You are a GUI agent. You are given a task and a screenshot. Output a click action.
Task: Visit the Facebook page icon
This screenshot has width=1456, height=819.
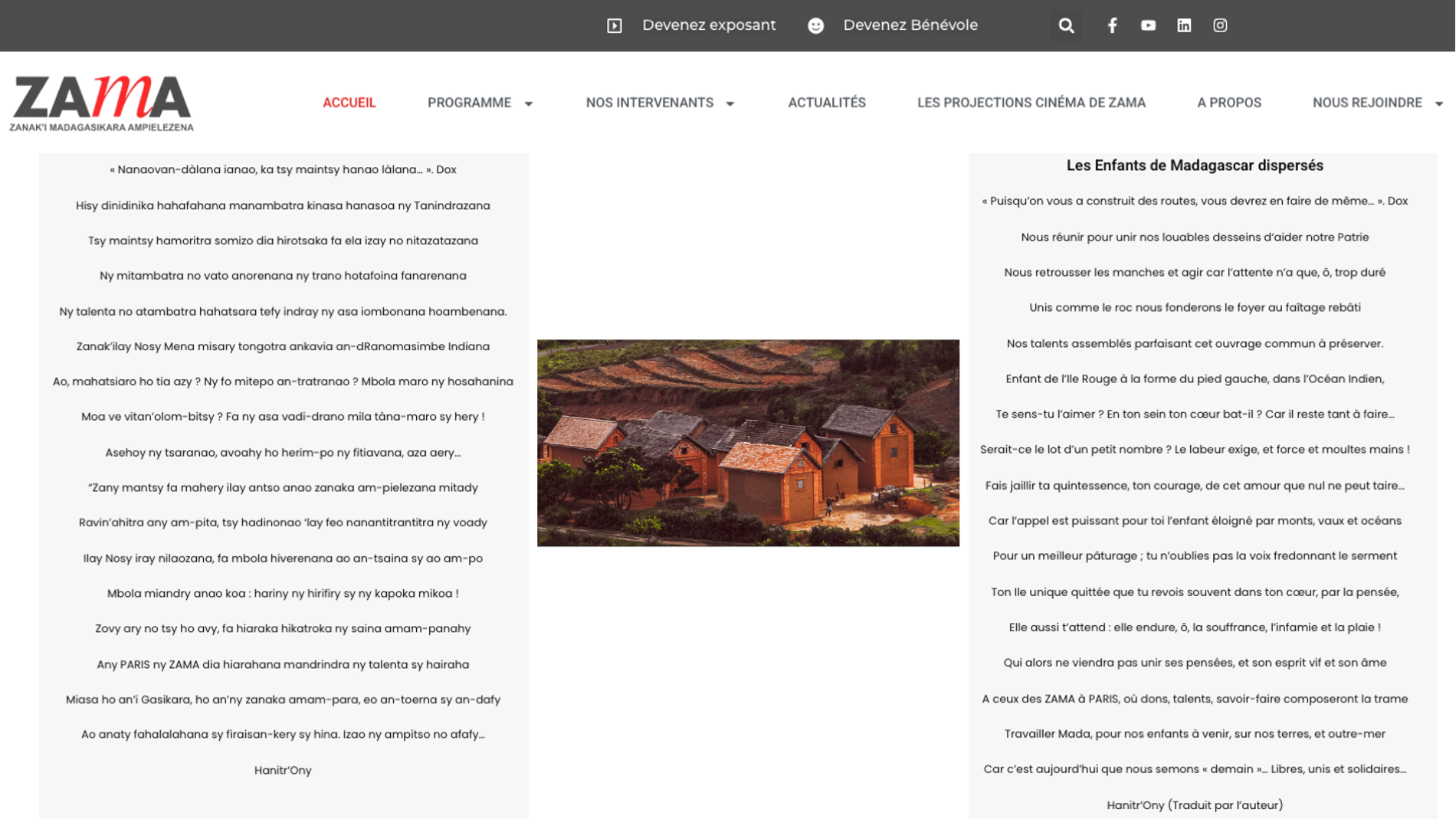1112,25
